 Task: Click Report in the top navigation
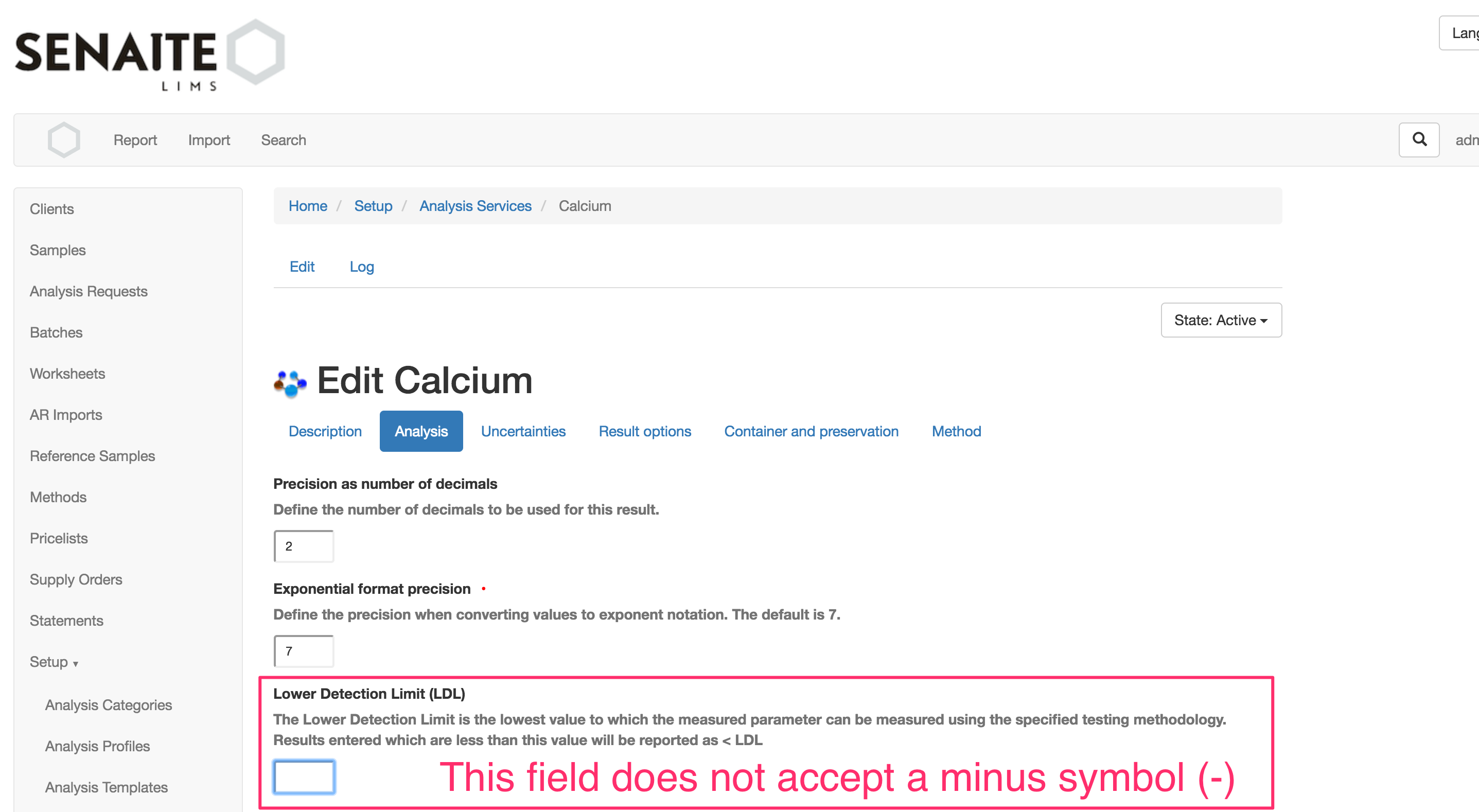(x=135, y=139)
